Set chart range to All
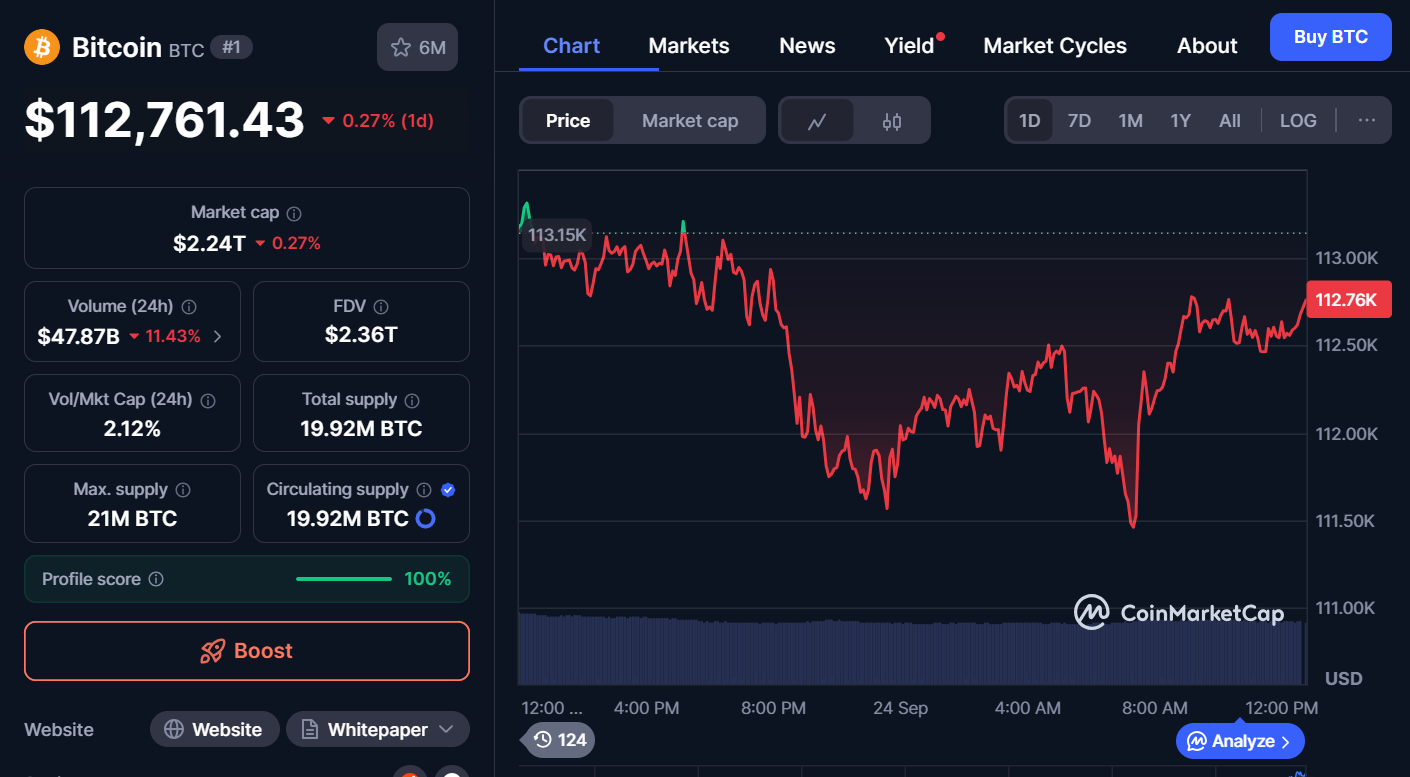This screenshot has height=777, width=1410. (1230, 121)
